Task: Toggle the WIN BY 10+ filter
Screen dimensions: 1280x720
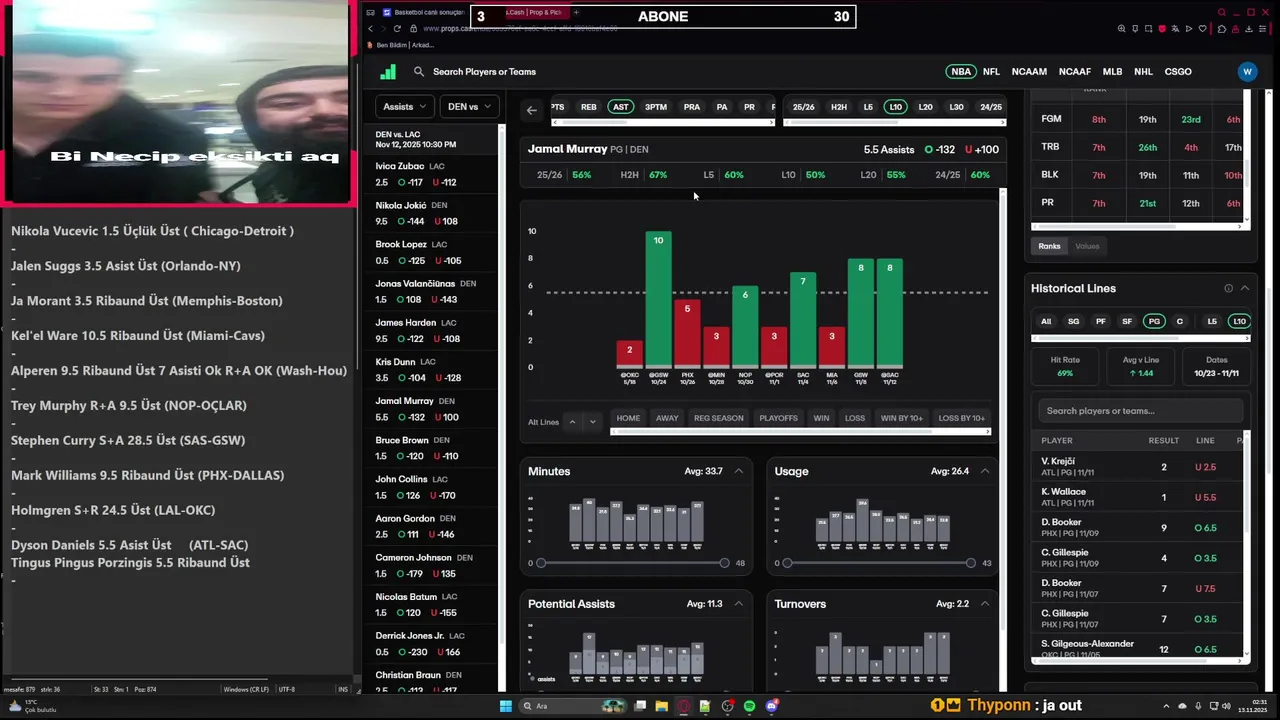Action: (902, 418)
